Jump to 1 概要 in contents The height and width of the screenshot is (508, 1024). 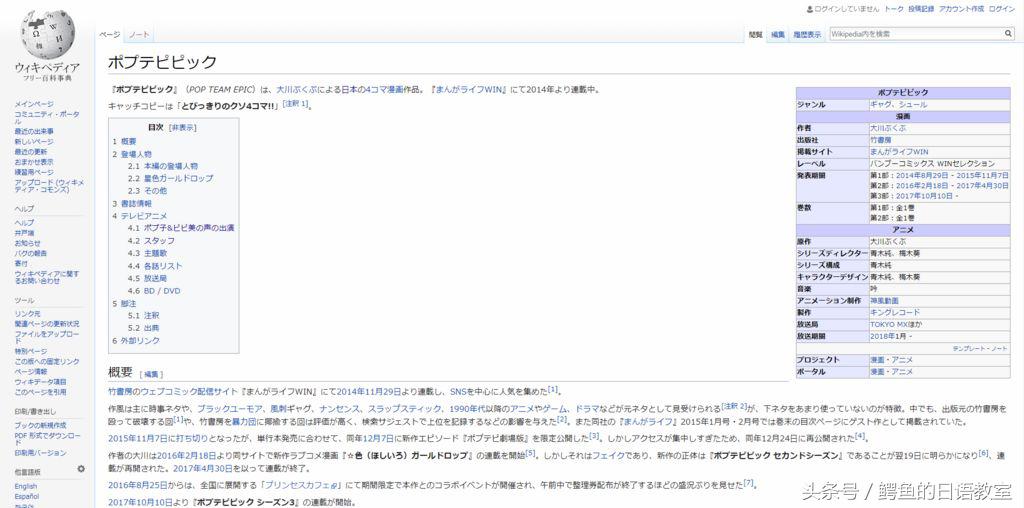124,141
